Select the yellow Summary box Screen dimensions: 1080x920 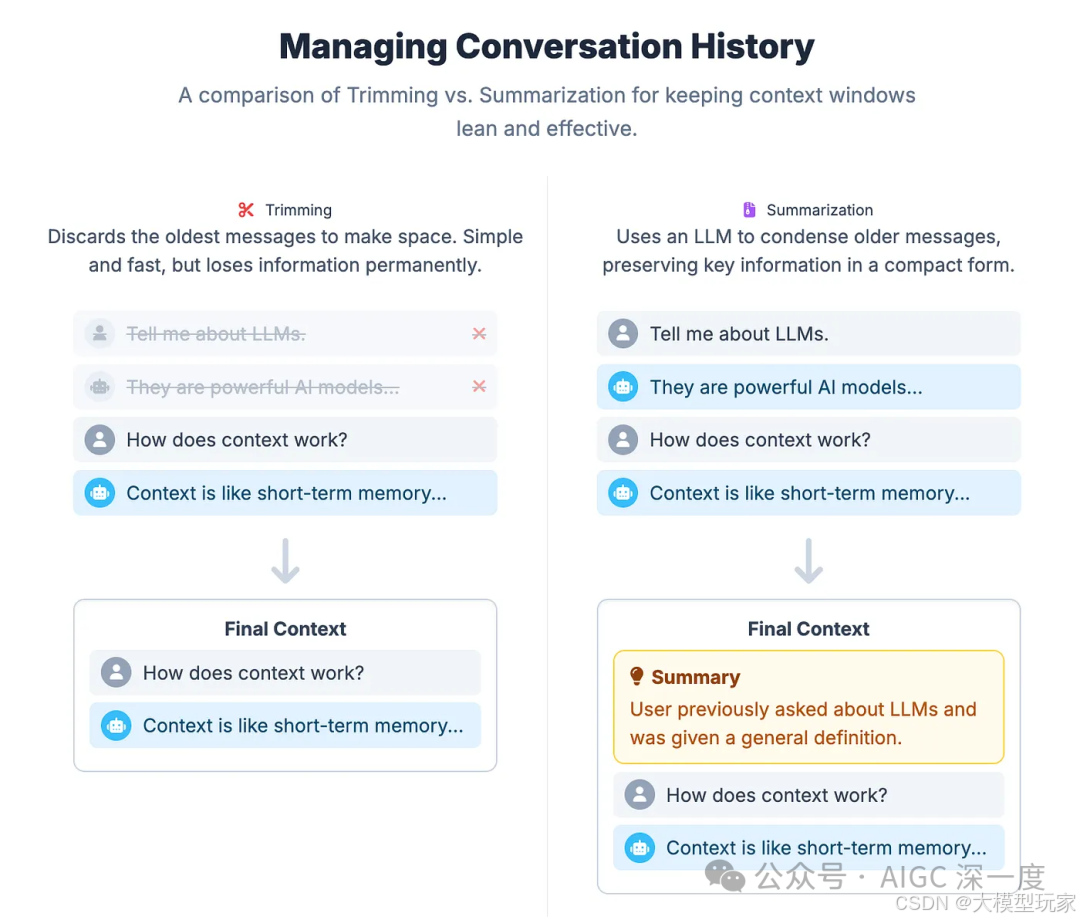809,707
